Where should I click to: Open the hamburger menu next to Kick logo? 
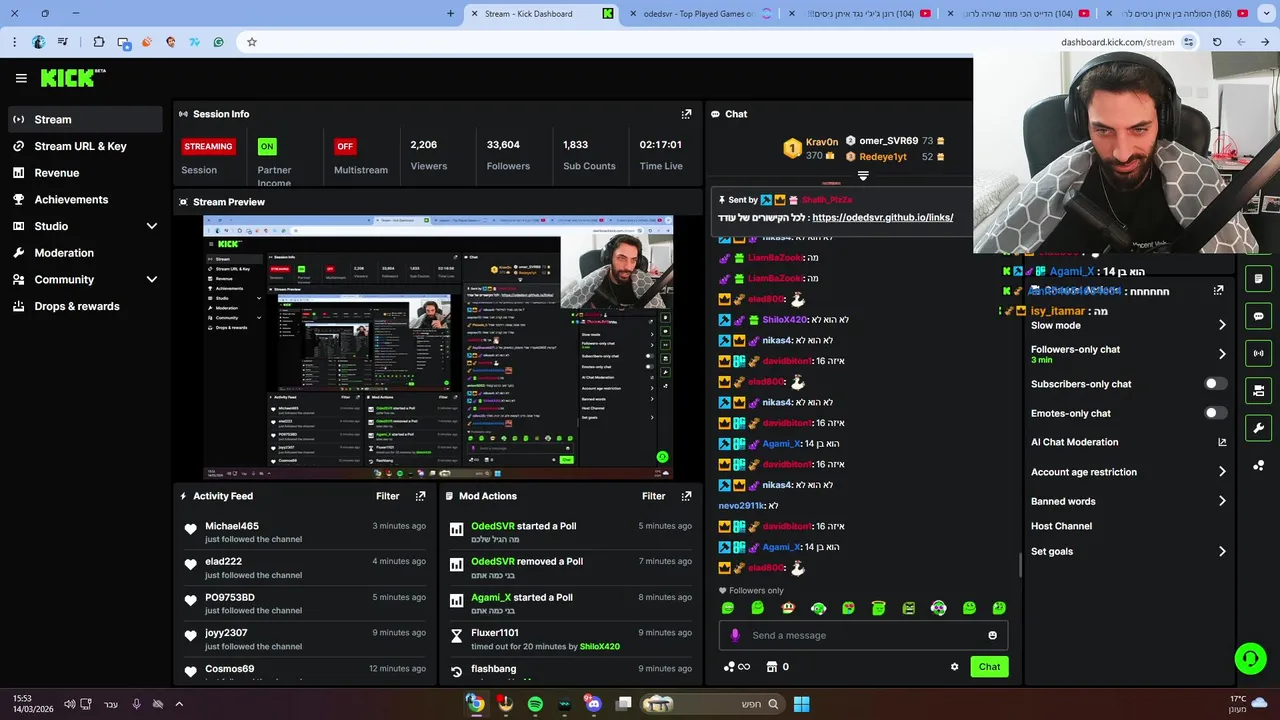point(21,78)
